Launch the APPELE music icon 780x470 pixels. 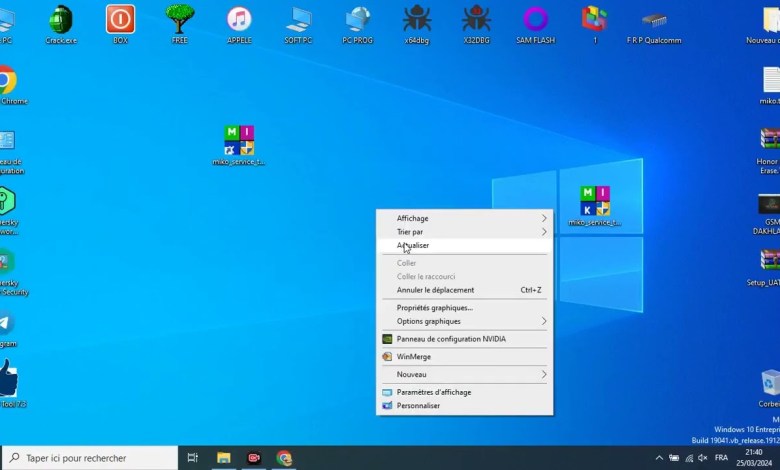(x=239, y=20)
